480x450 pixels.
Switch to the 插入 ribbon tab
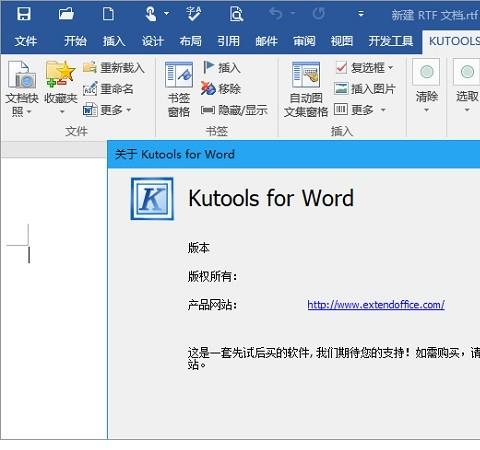pos(114,41)
